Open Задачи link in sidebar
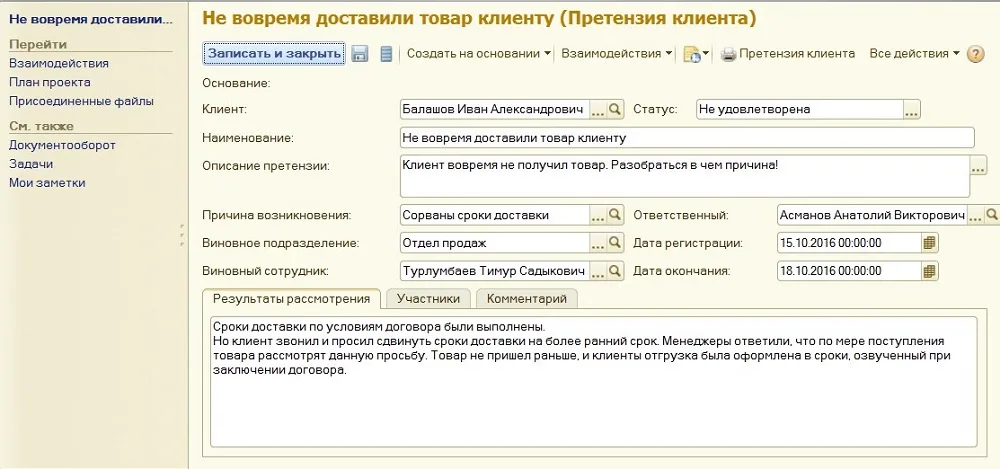 coord(31,164)
